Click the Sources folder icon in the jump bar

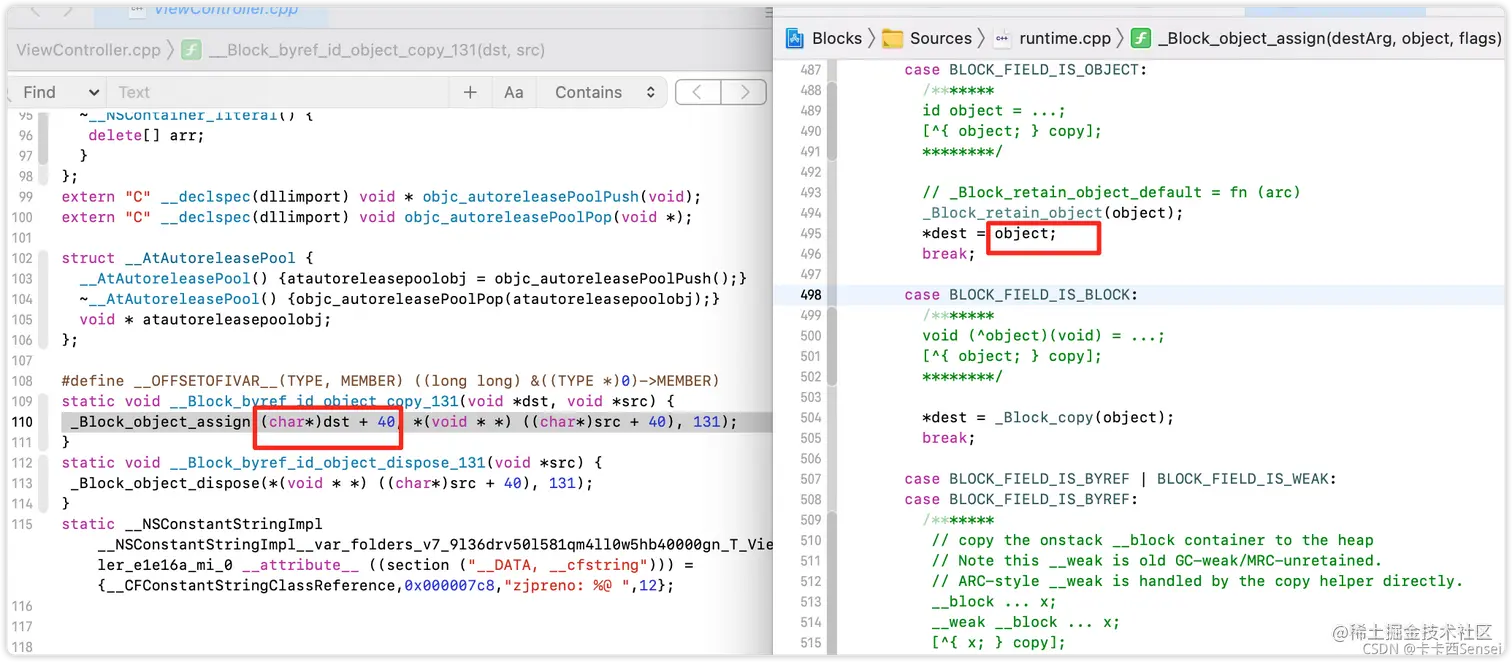pos(892,38)
